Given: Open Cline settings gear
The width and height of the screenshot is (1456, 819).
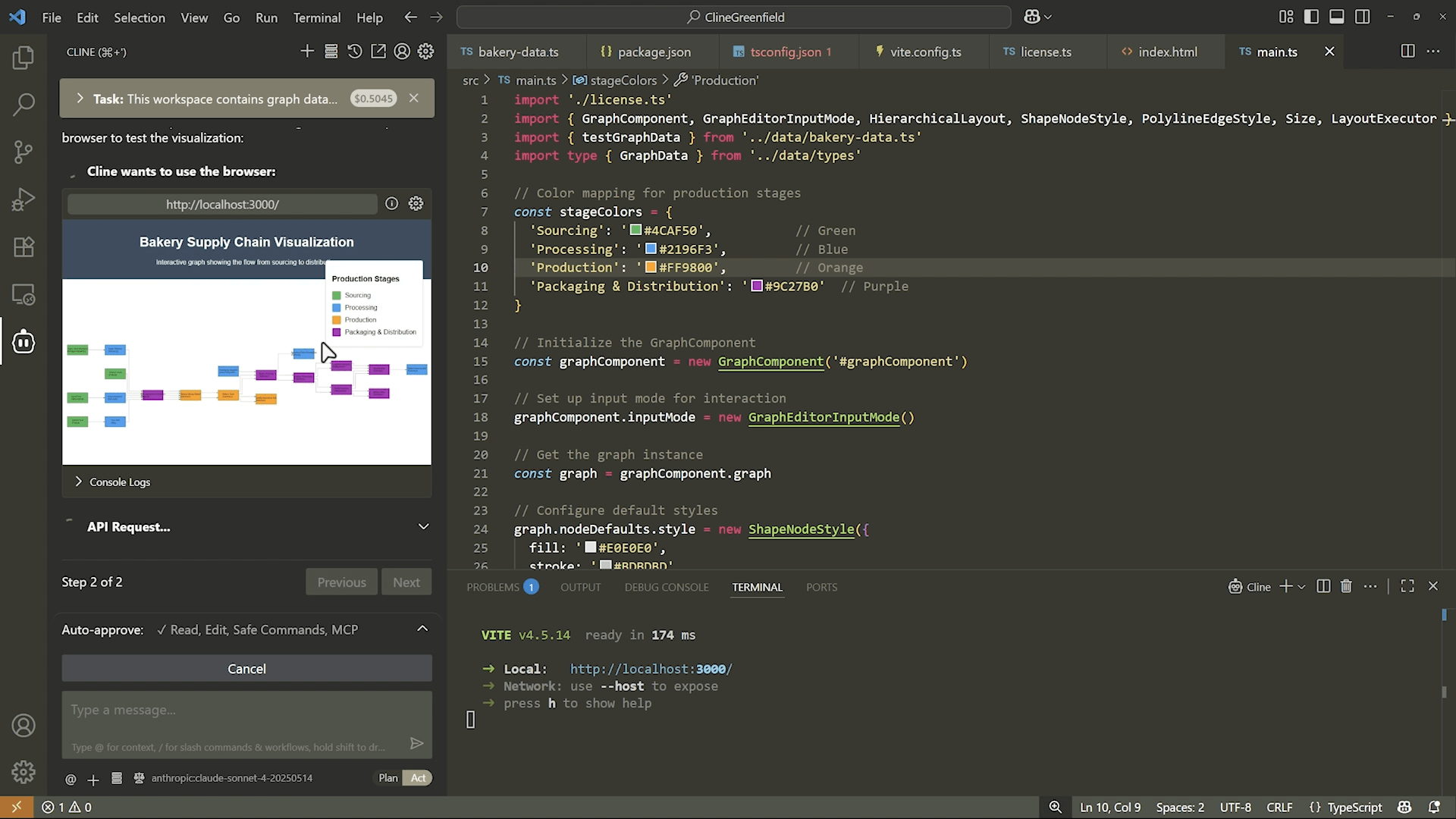Looking at the screenshot, I should [x=425, y=52].
